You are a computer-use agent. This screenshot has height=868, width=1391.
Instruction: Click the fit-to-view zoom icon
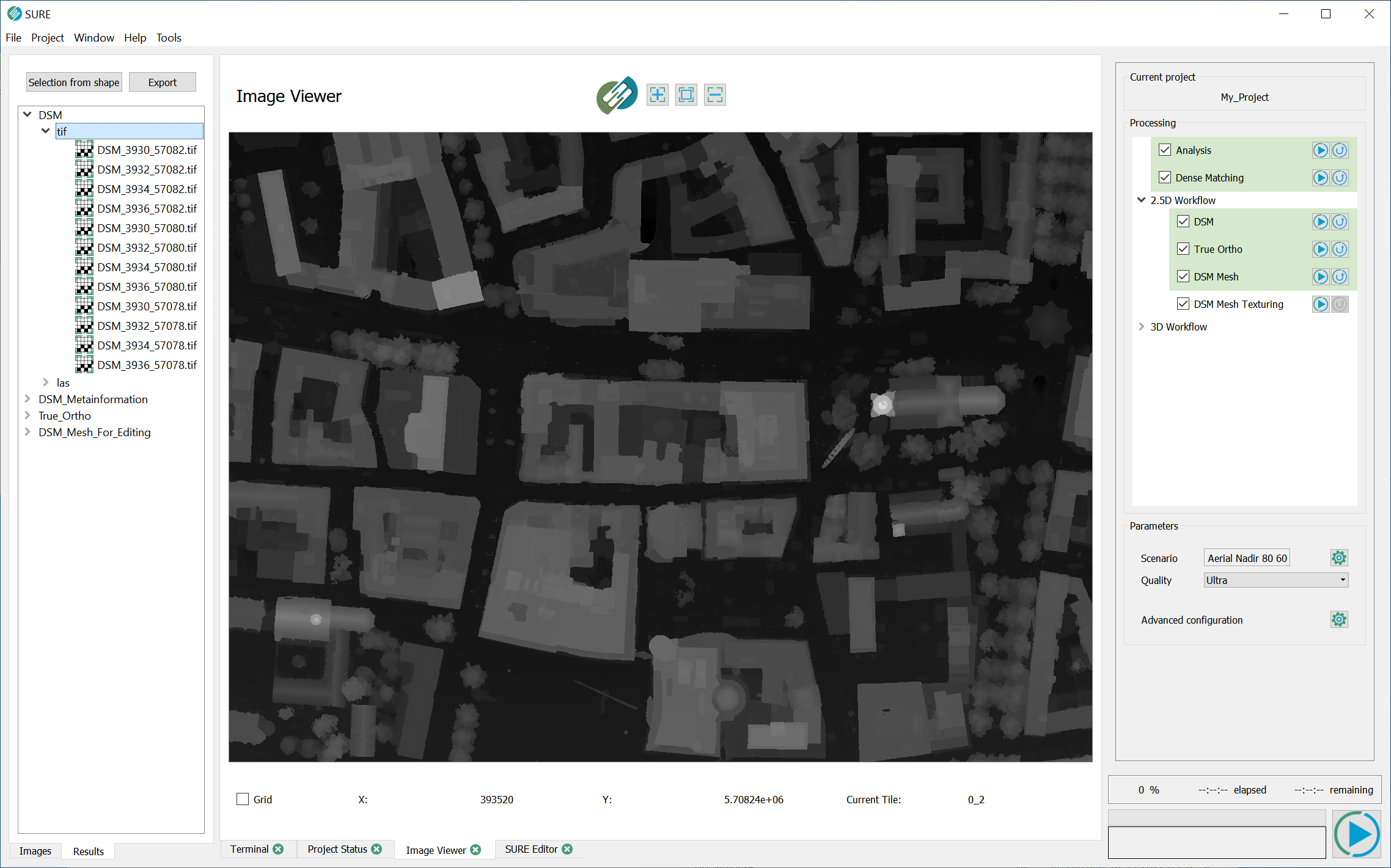[686, 95]
